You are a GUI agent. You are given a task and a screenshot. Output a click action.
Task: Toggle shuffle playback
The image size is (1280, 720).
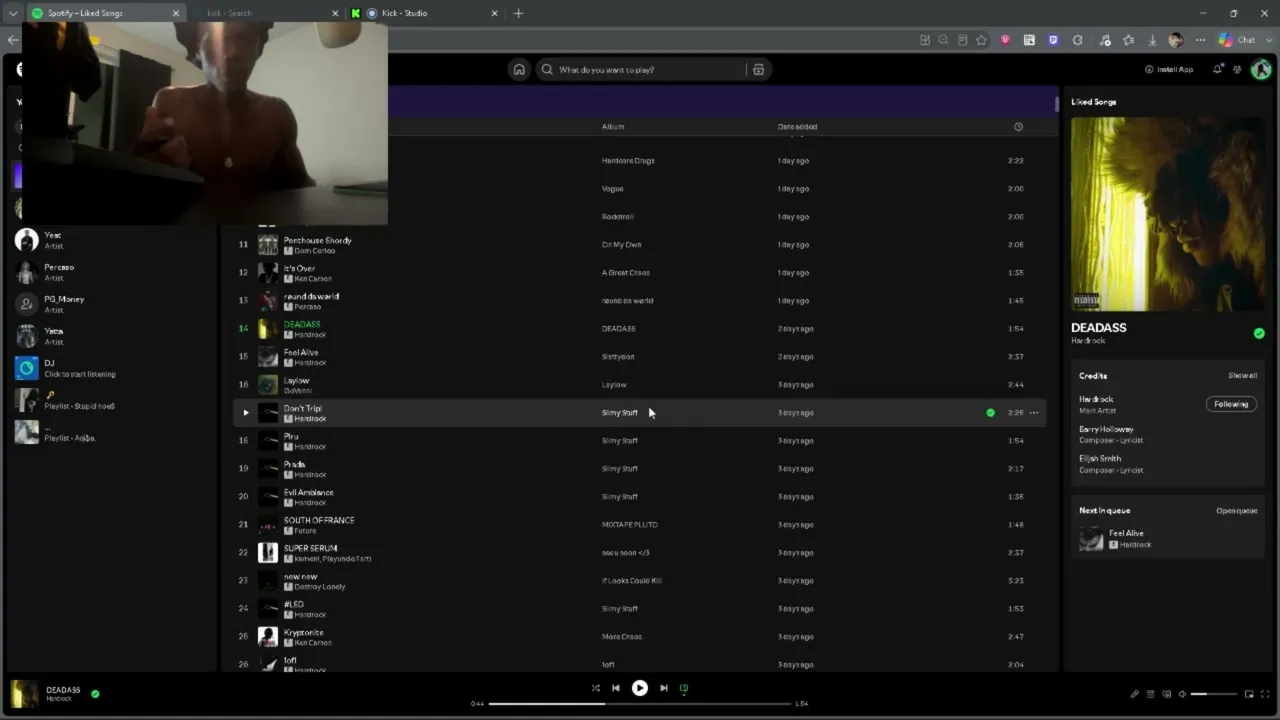[x=596, y=688]
